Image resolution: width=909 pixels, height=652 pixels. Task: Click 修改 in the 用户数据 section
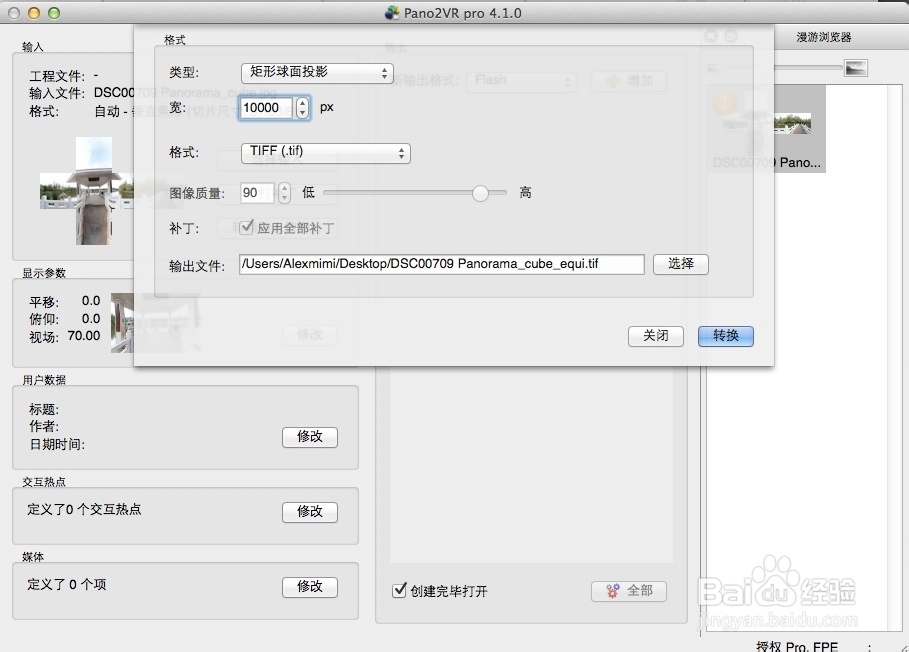tap(310, 437)
